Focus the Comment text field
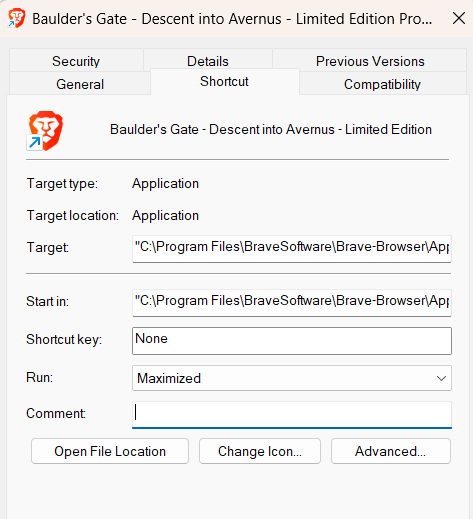This screenshot has height=519, width=473. (292, 414)
